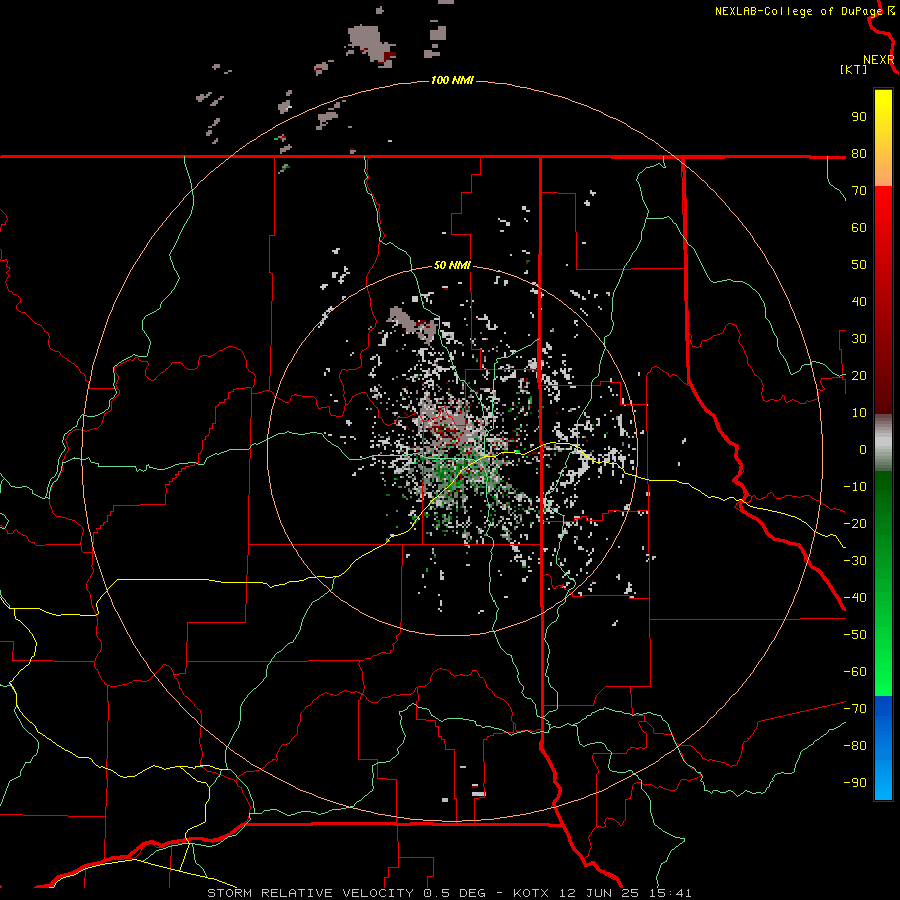This screenshot has height=900, width=900.
Task: Click the 10 value on velocity scale
Action: [x=859, y=413]
